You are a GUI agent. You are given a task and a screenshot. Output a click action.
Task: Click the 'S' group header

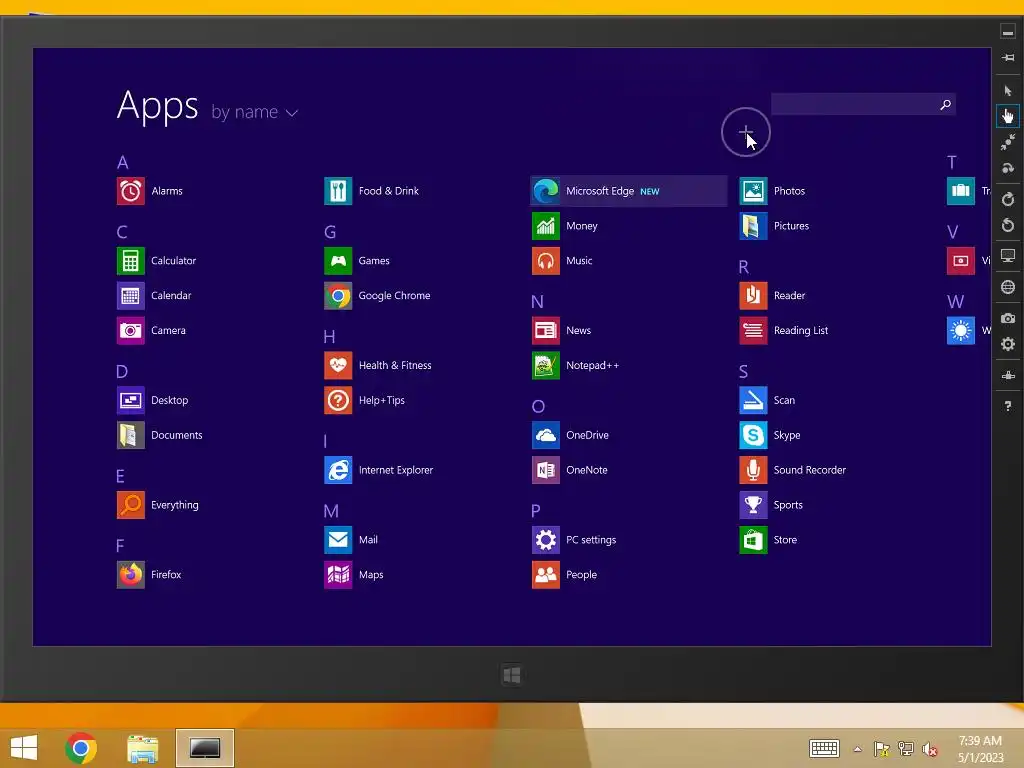(743, 372)
